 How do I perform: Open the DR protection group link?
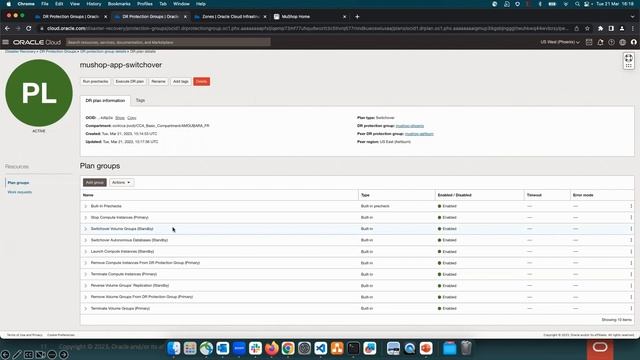[410, 126]
